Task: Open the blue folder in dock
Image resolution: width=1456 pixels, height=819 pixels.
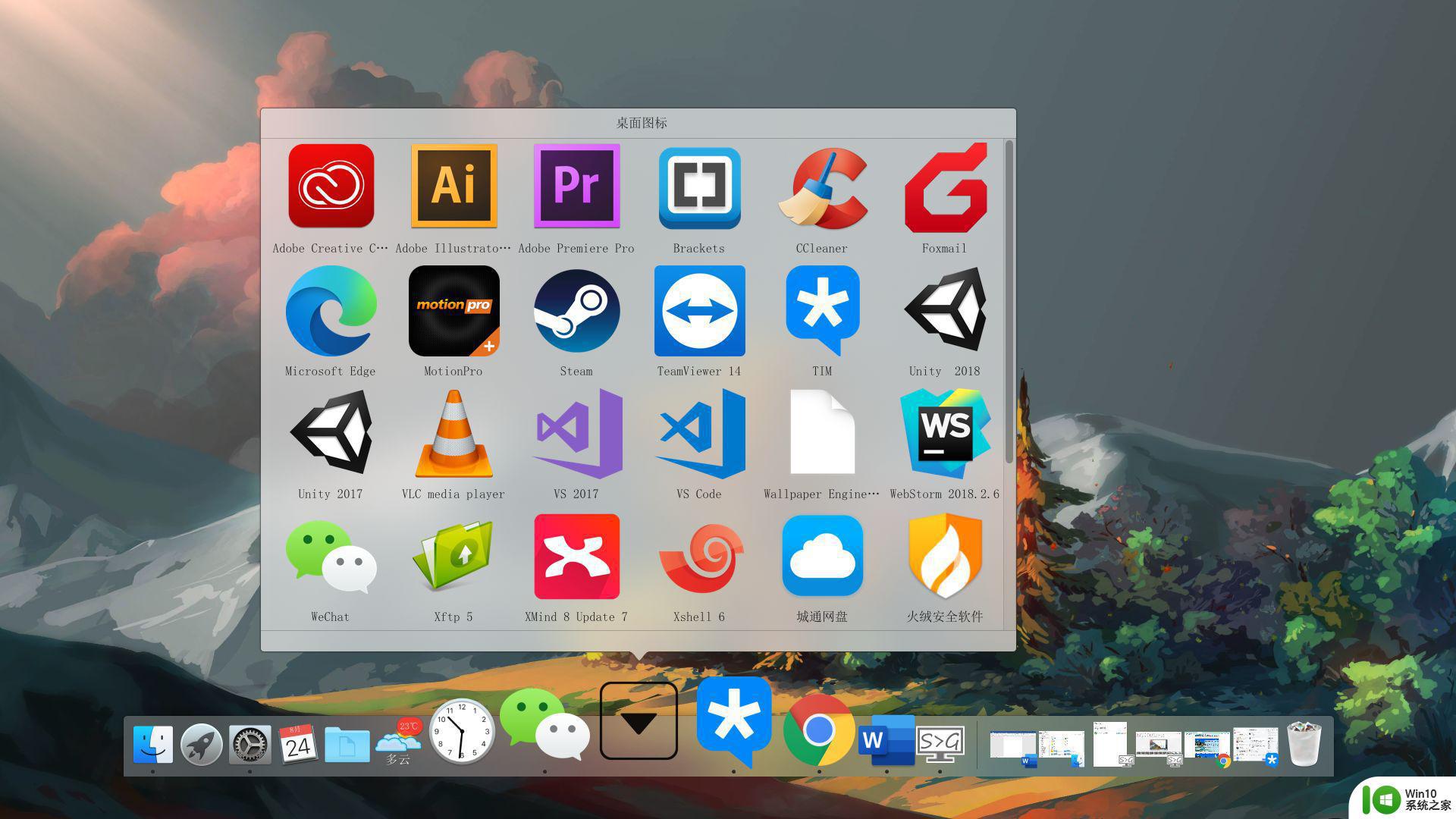Action: point(347,744)
